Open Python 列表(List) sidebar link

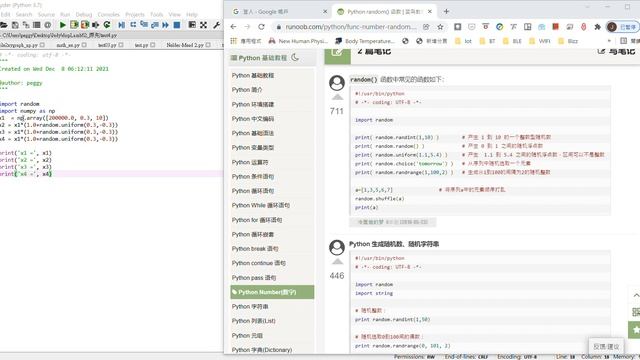tap(253, 321)
